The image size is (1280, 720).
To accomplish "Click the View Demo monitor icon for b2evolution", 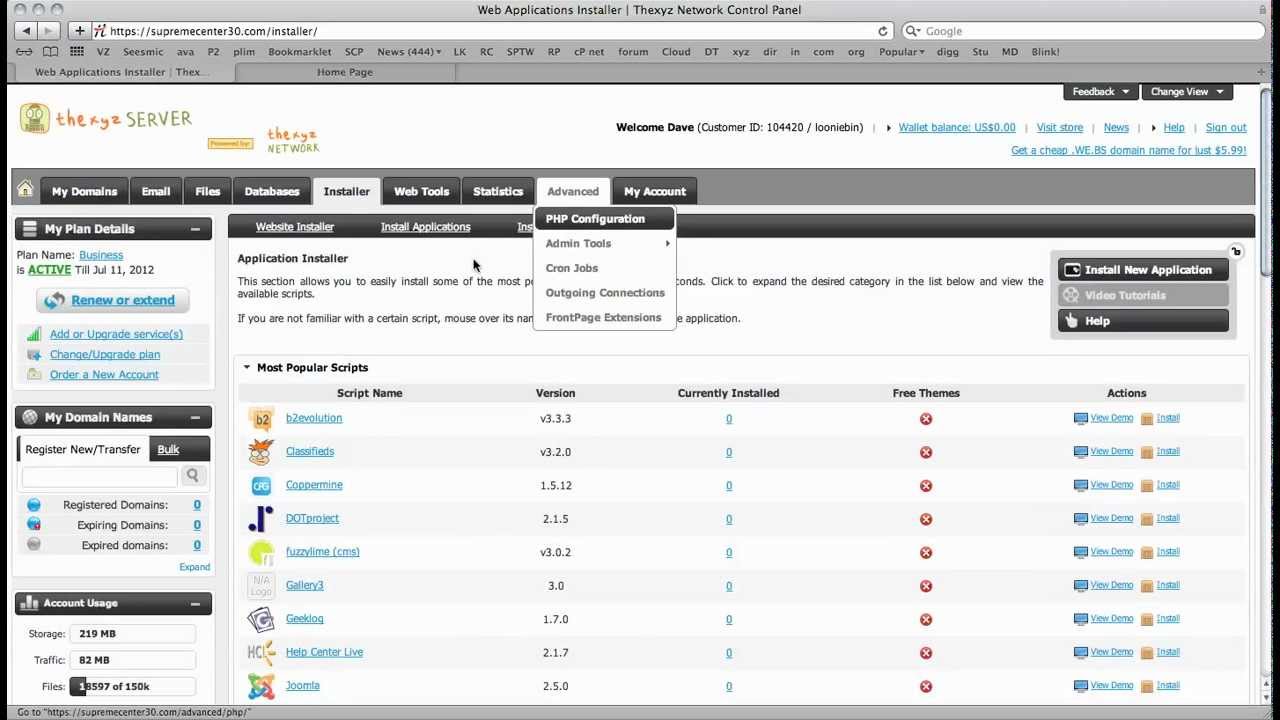I will (1080, 418).
